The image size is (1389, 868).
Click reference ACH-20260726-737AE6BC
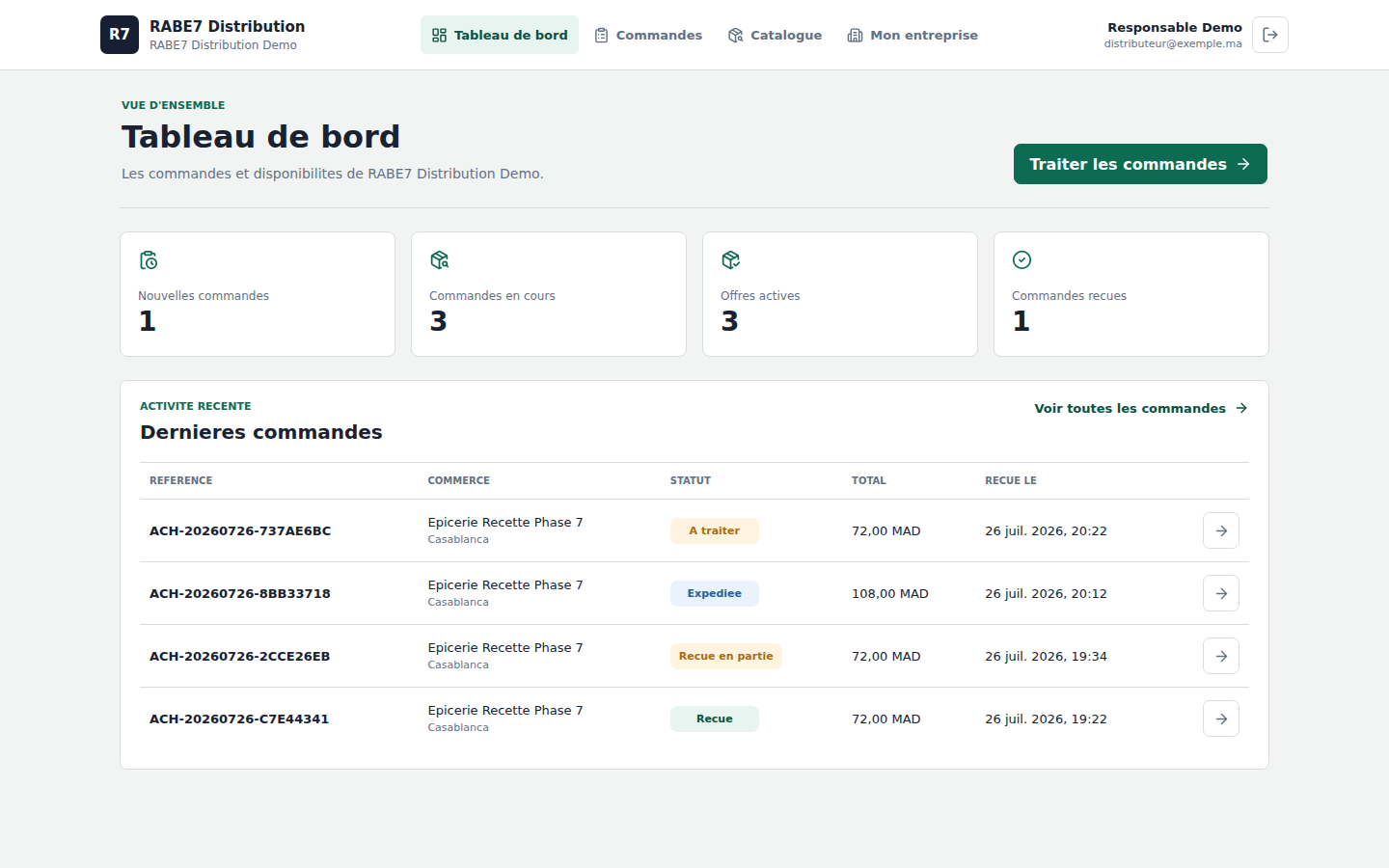pos(240,530)
